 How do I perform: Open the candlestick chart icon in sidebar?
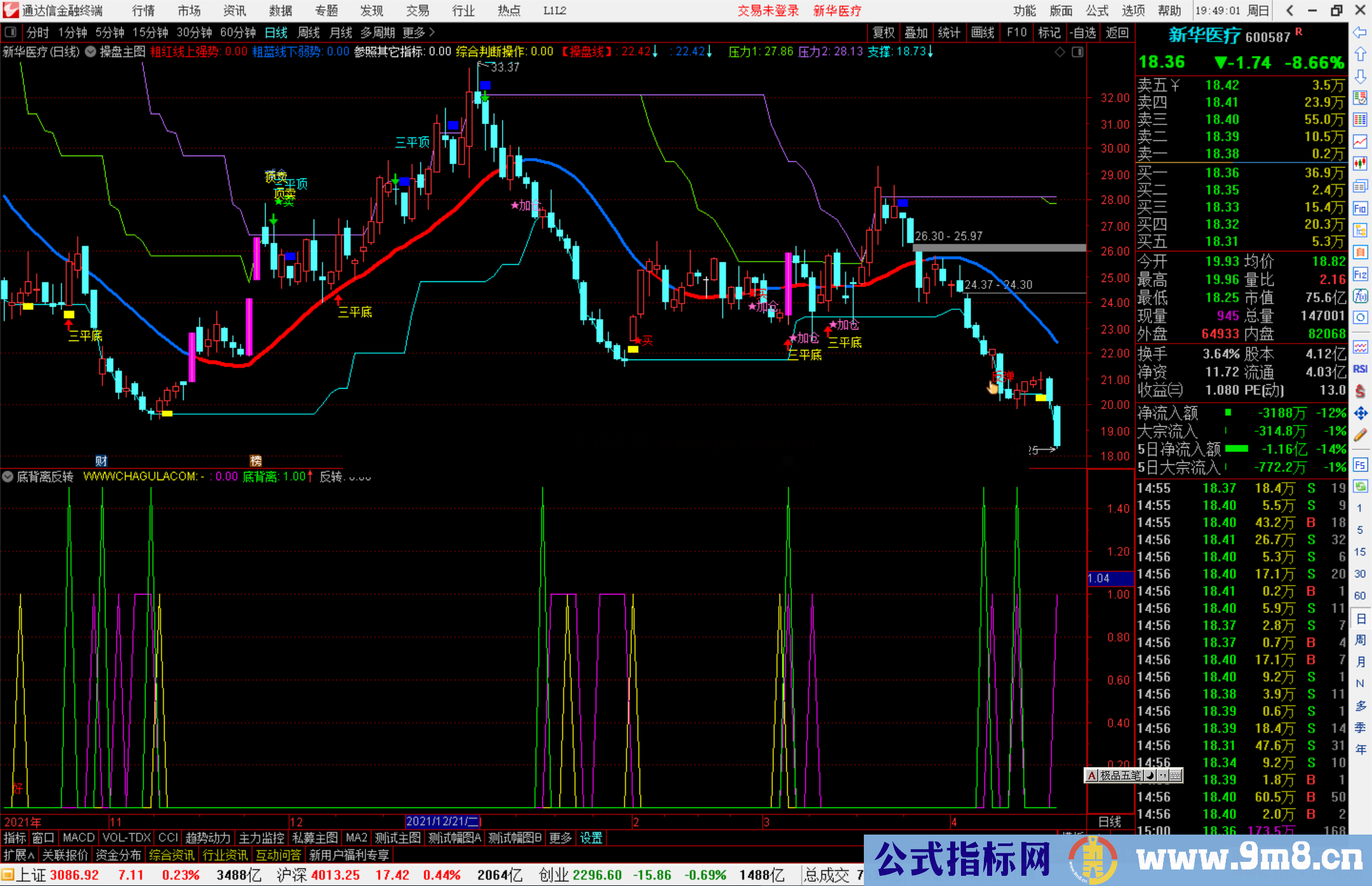1360,164
